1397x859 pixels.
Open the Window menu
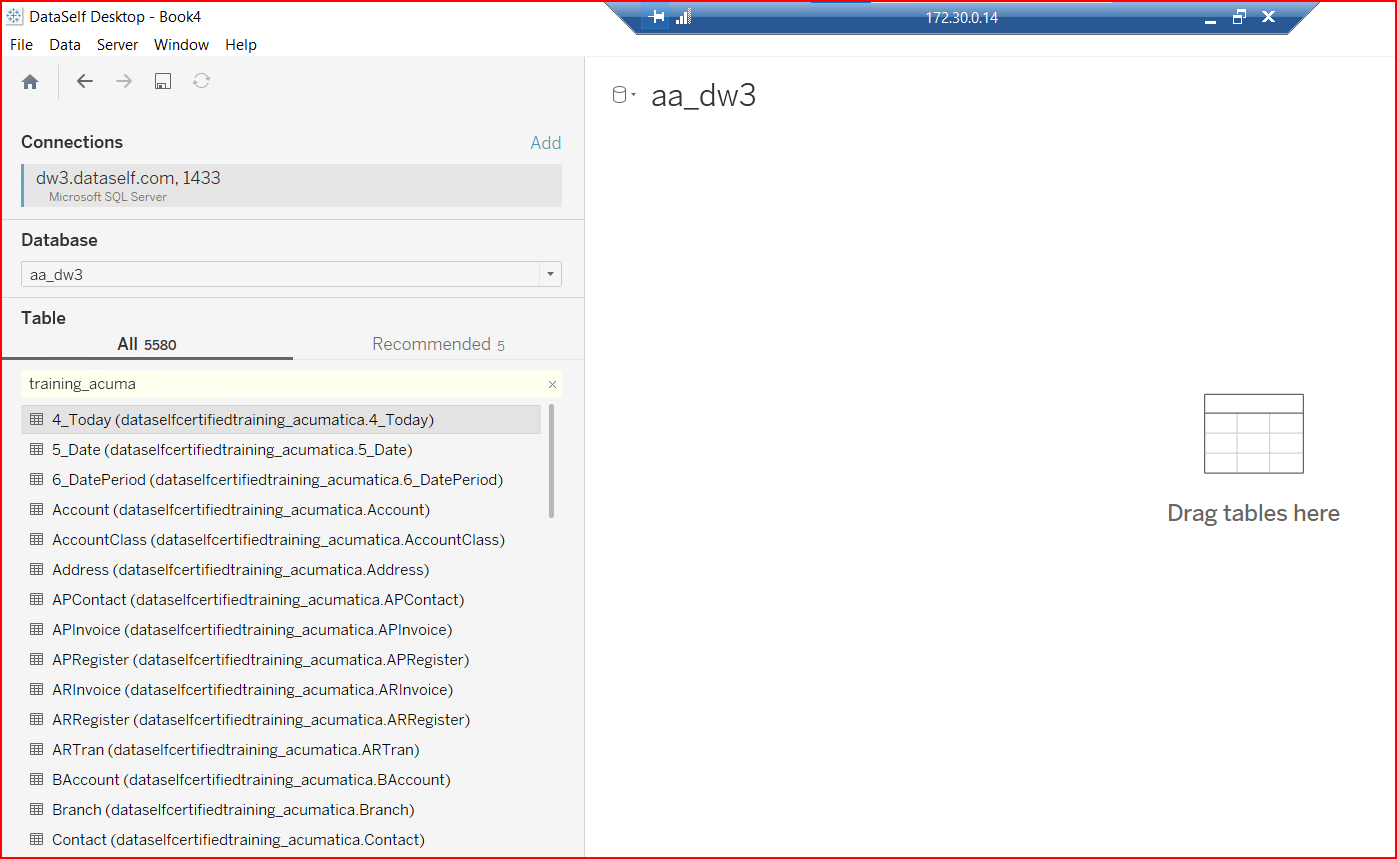click(x=181, y=45)
